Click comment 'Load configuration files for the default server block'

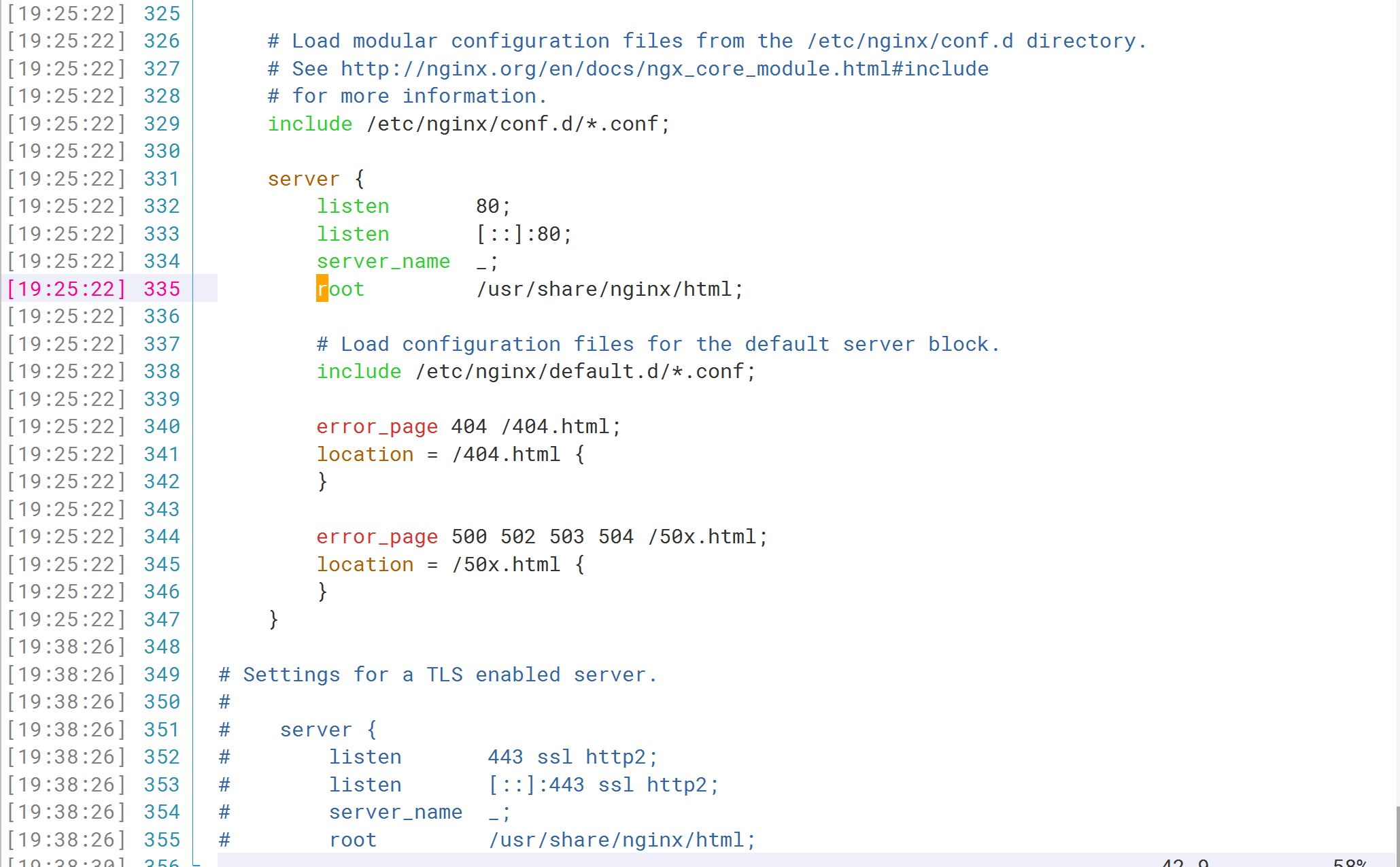pyautogui.click(x=658, y=344)
